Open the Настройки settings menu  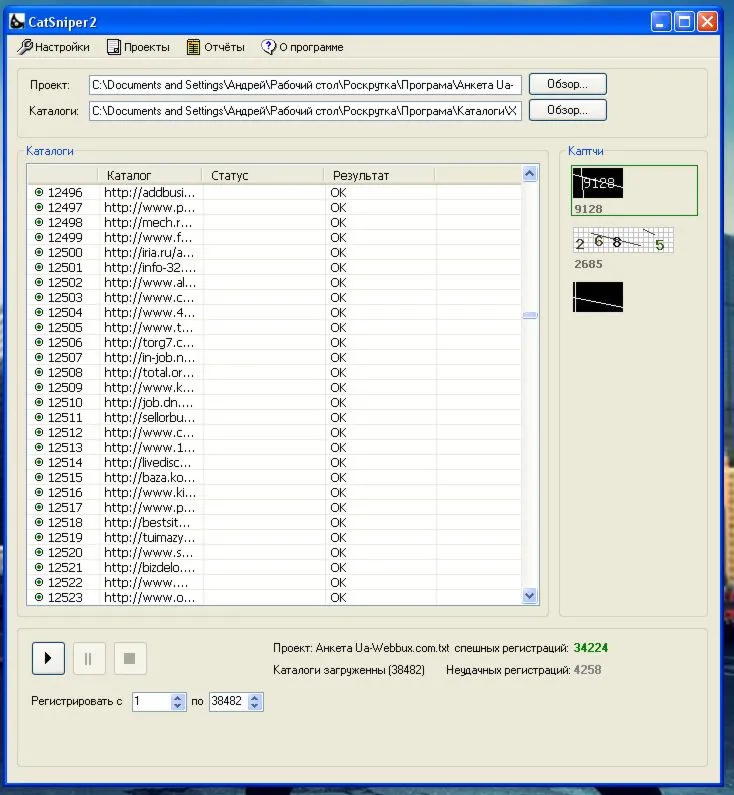click(x=54, y=47)
